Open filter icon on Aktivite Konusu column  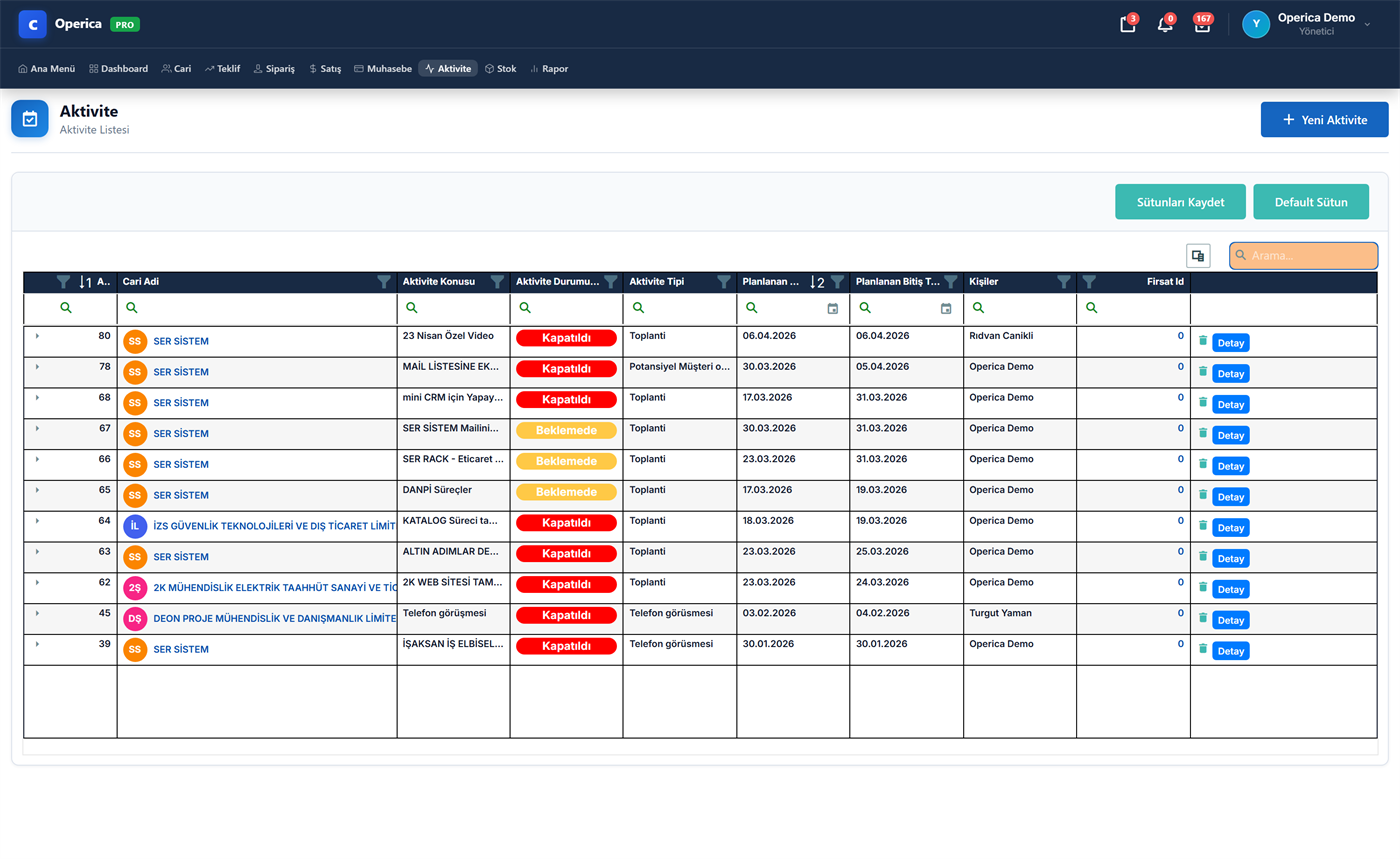pyautogui.click(x=497, y=282)
